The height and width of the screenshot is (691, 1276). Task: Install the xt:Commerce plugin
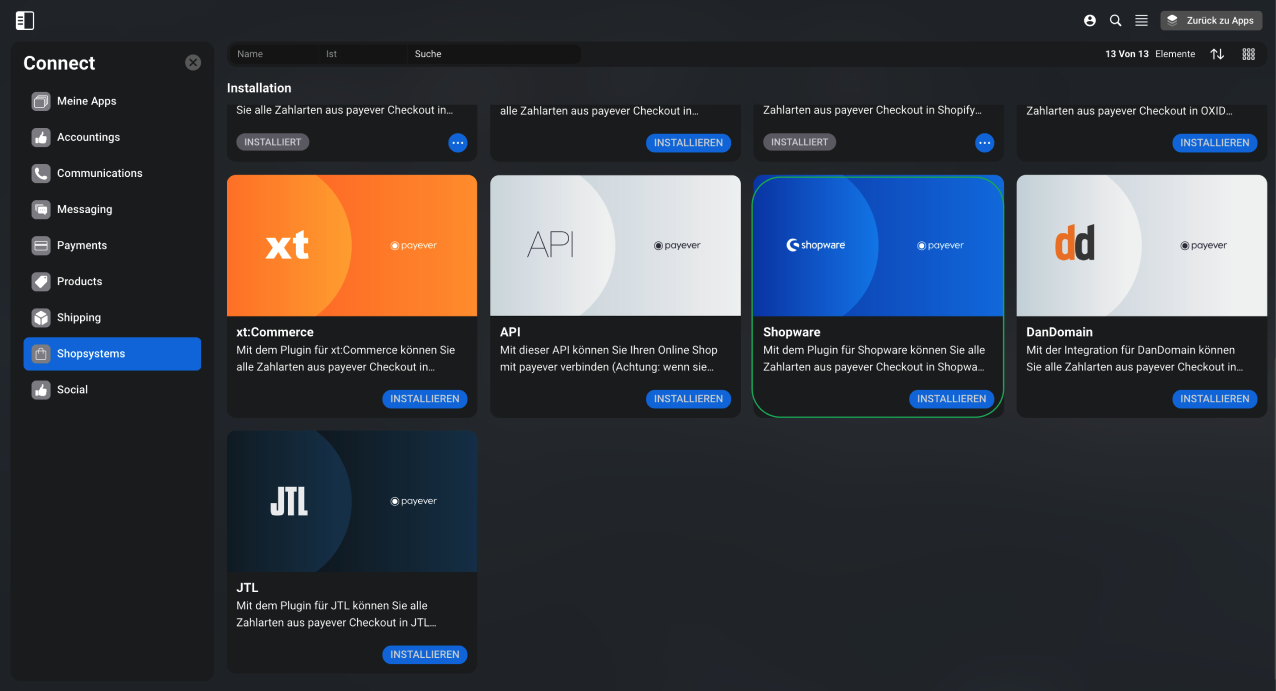click(424, 399)
